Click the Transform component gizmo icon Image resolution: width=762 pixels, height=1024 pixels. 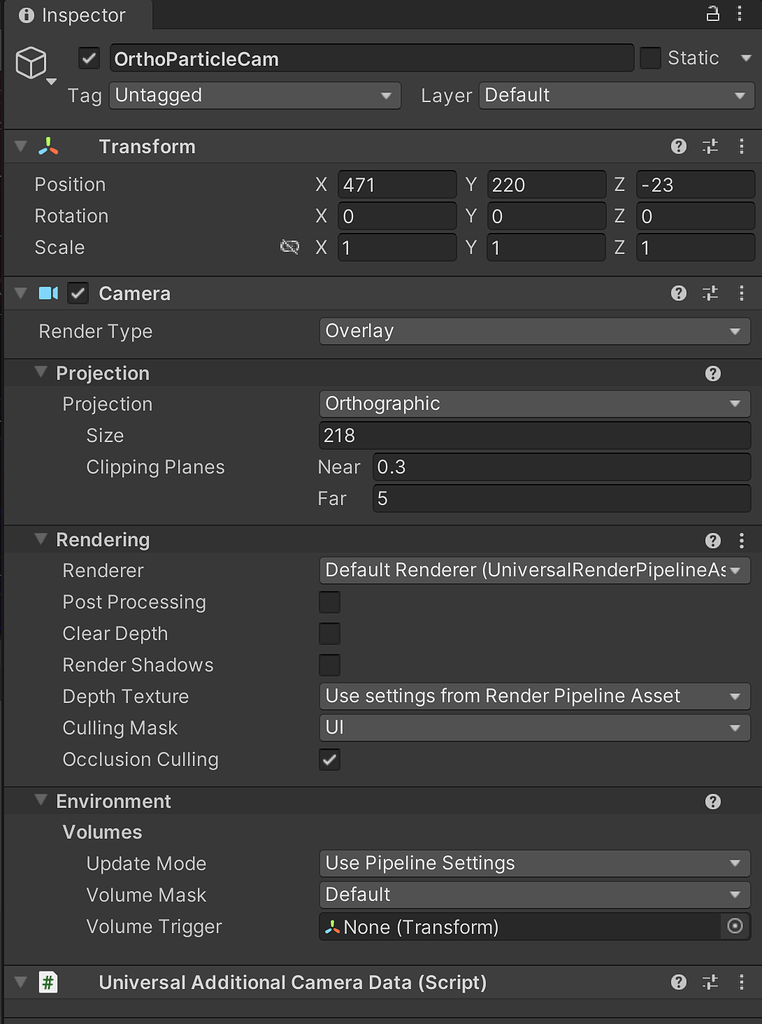click(x=47, y=146)
